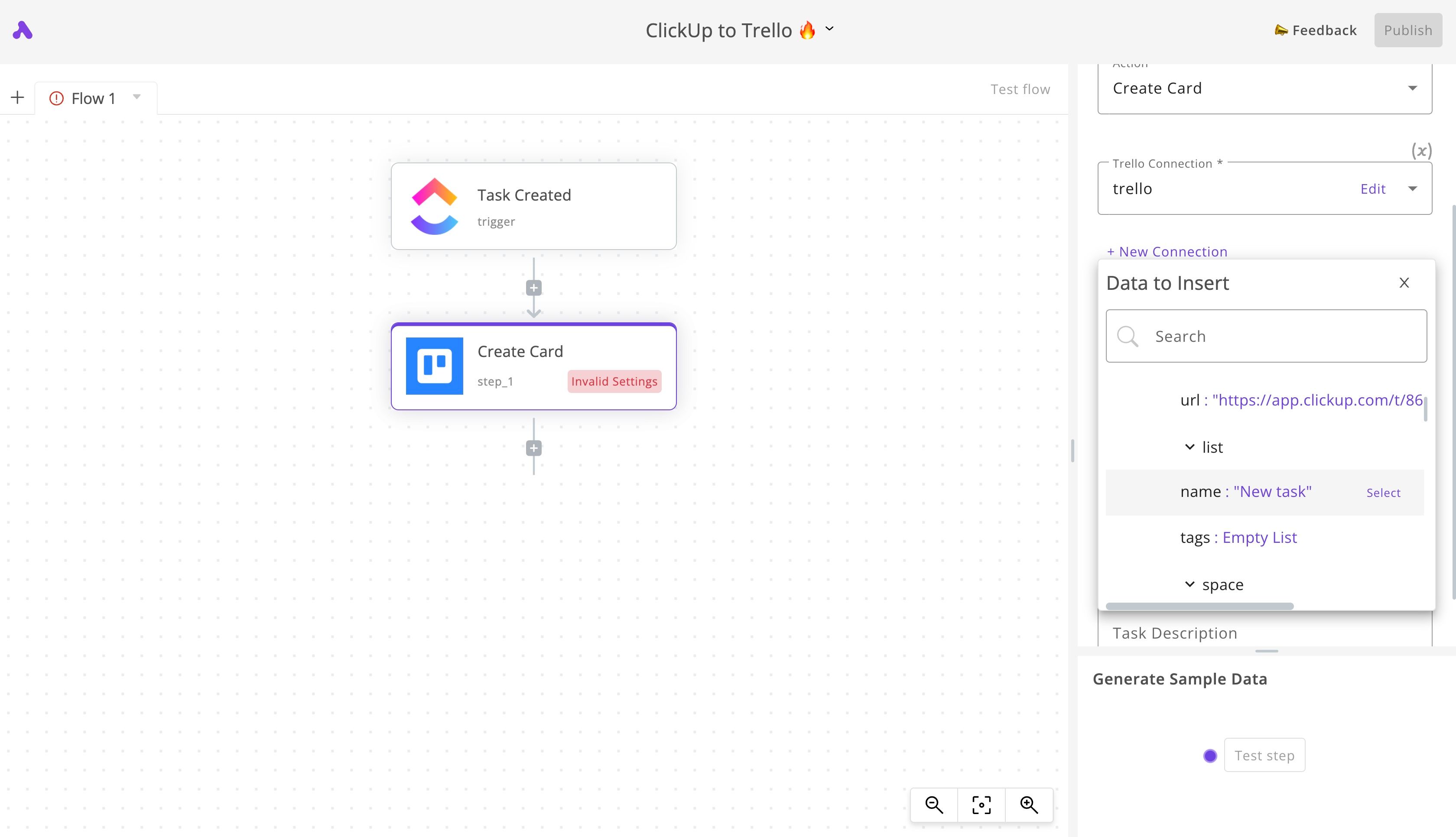The width and height of the screenshot is (1456, 837).
Task: Select the name "New task" value
Action: (x=1383, y=493)
